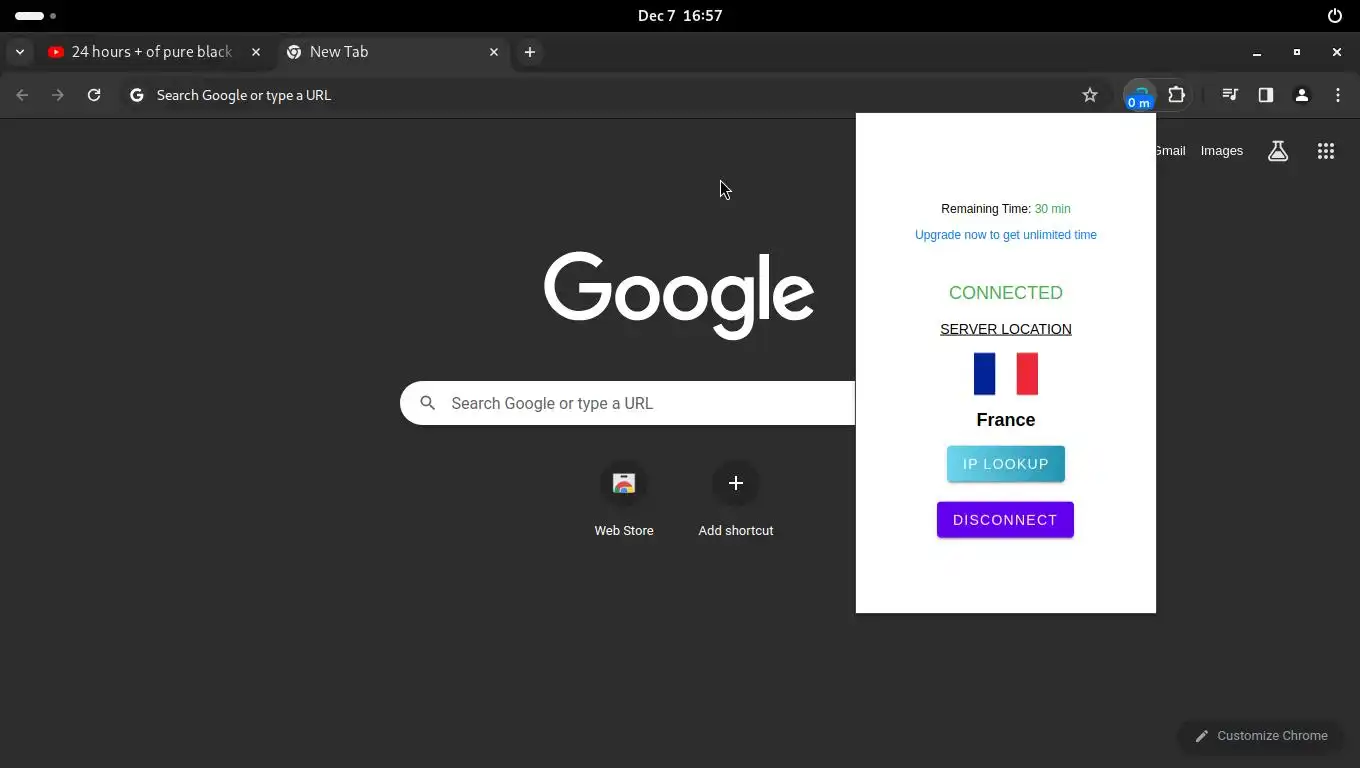Screen dimensions: 1360x768
Task: Click the 30 min remaining time value
Action: [x=1053, y=209]
